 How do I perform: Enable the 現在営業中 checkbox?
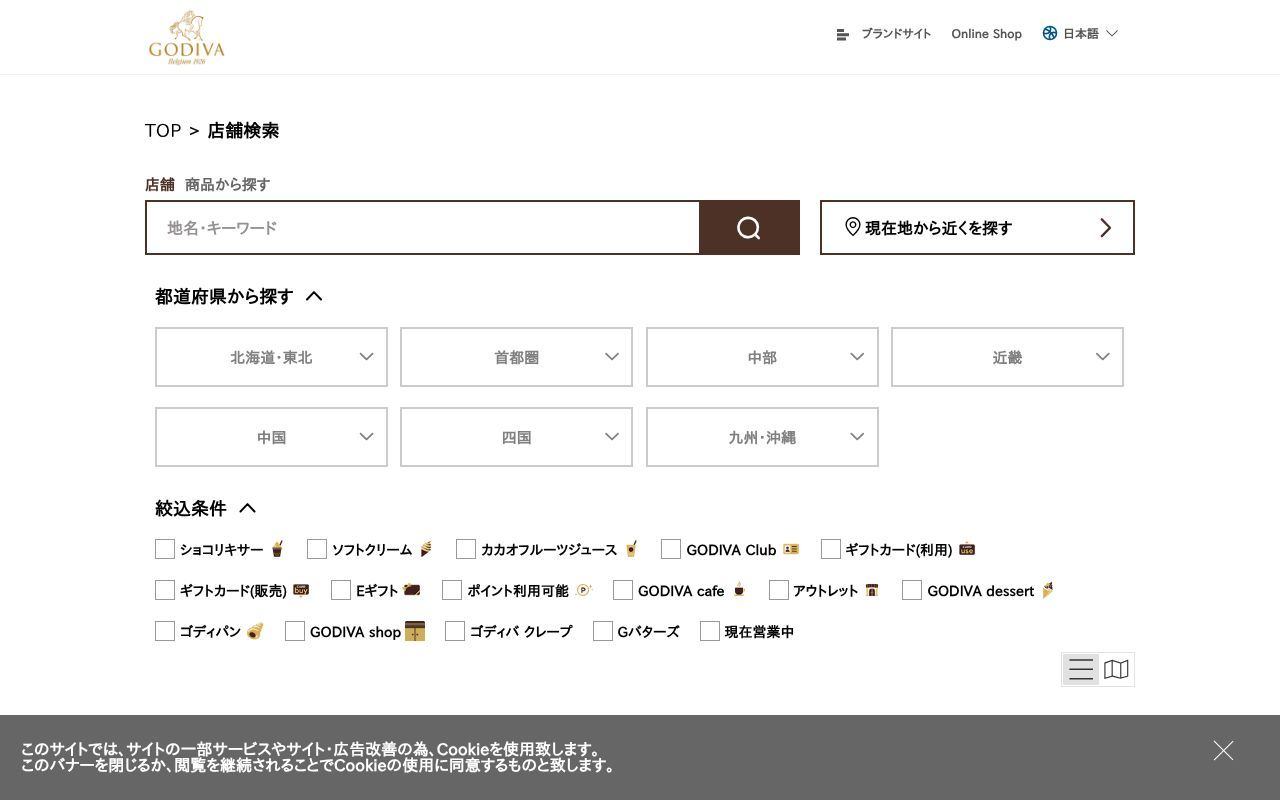(x=710, y=631)
